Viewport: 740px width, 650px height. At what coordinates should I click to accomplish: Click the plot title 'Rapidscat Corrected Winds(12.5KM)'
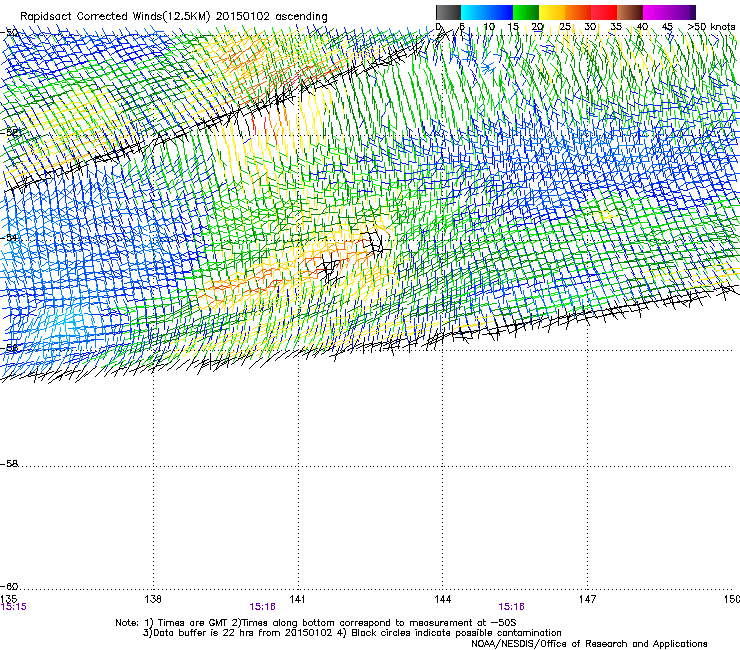[115, 17]
